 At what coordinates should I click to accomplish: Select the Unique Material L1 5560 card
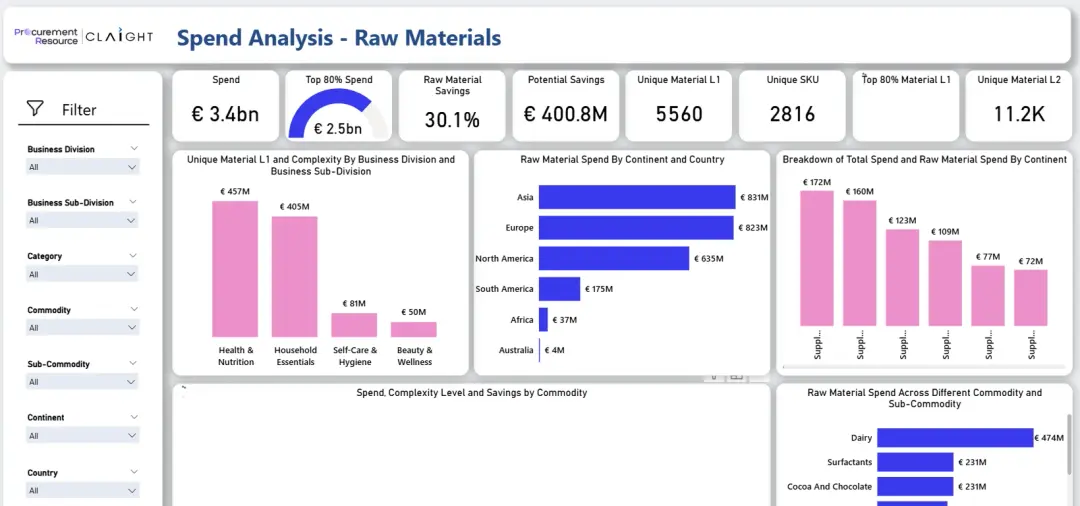[678, 105]
